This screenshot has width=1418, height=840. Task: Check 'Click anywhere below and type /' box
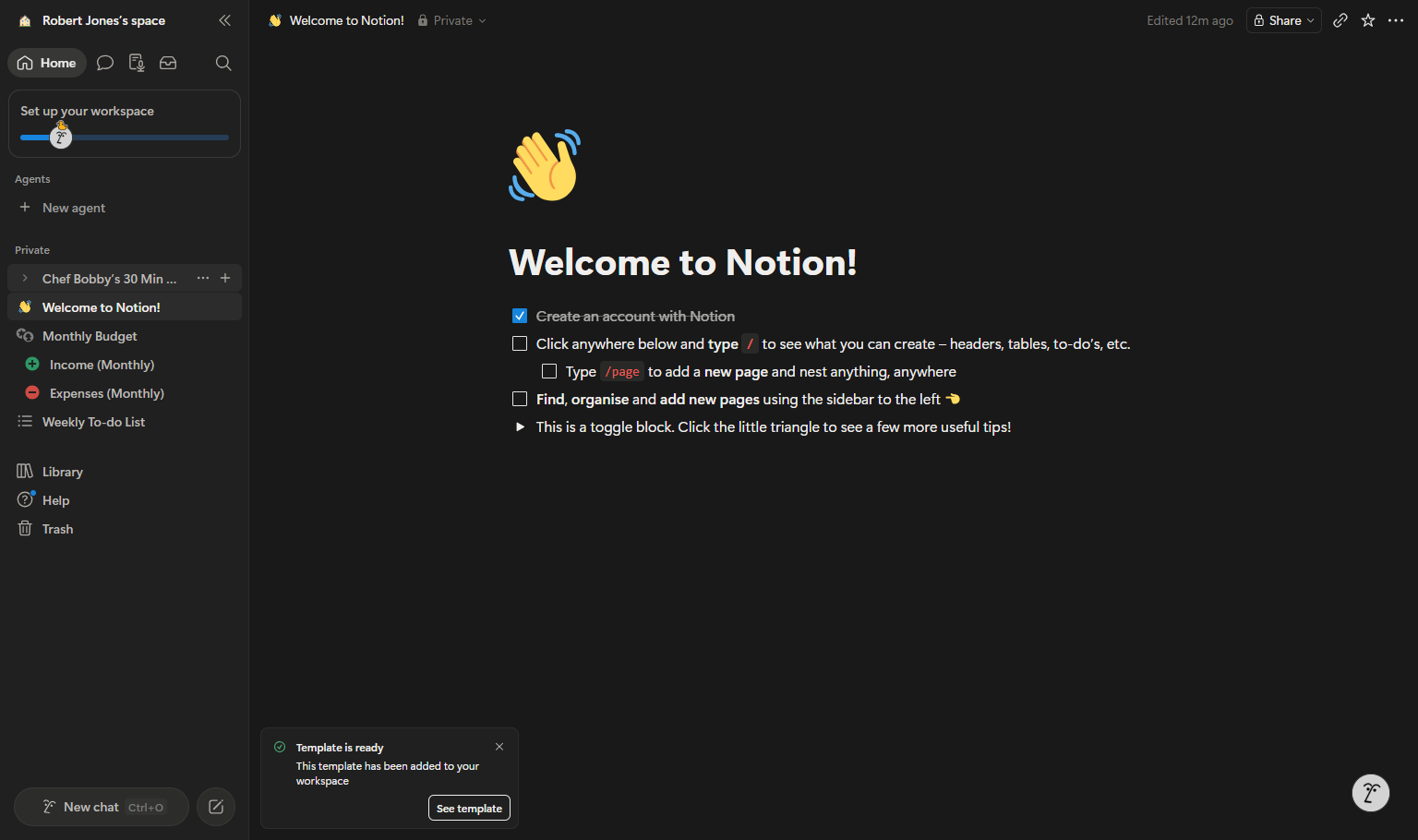click(520, 343)
